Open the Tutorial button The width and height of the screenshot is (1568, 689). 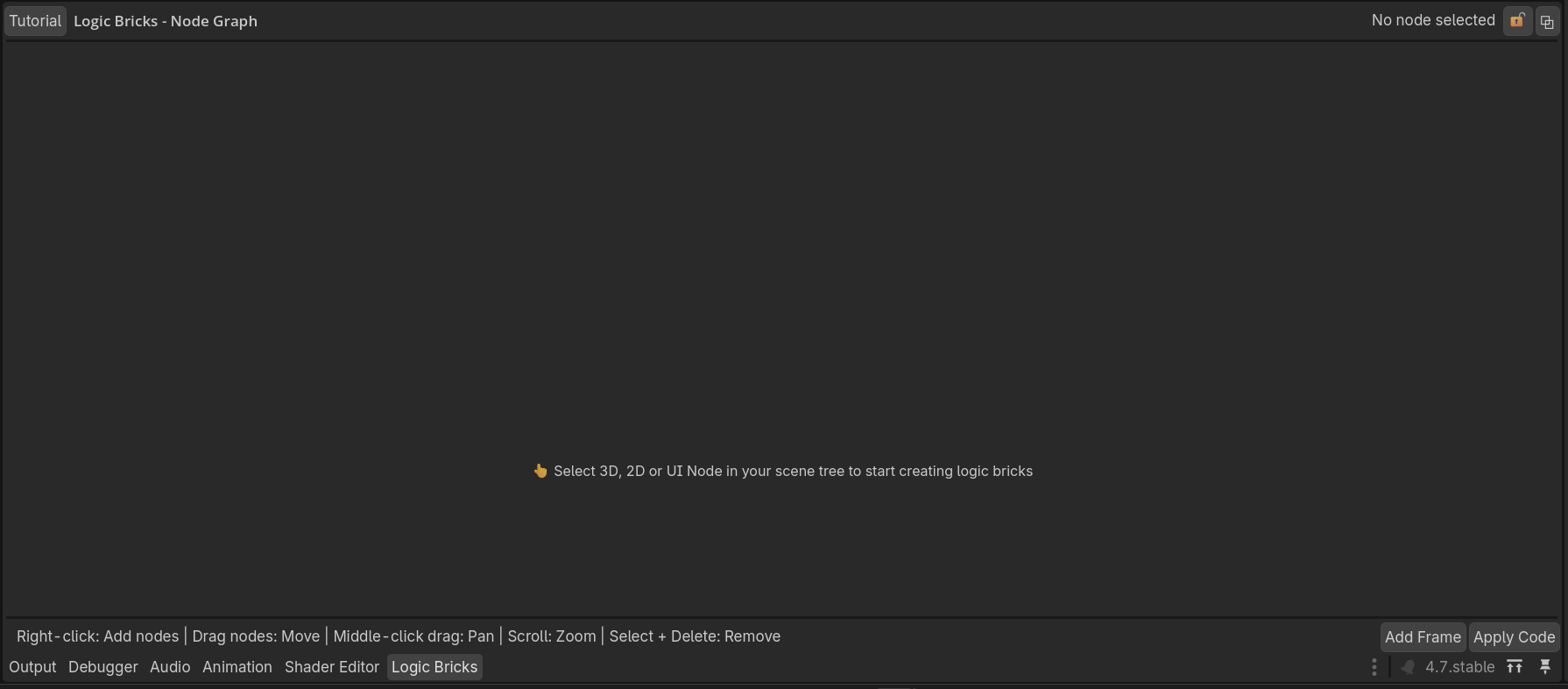(35, 21)
